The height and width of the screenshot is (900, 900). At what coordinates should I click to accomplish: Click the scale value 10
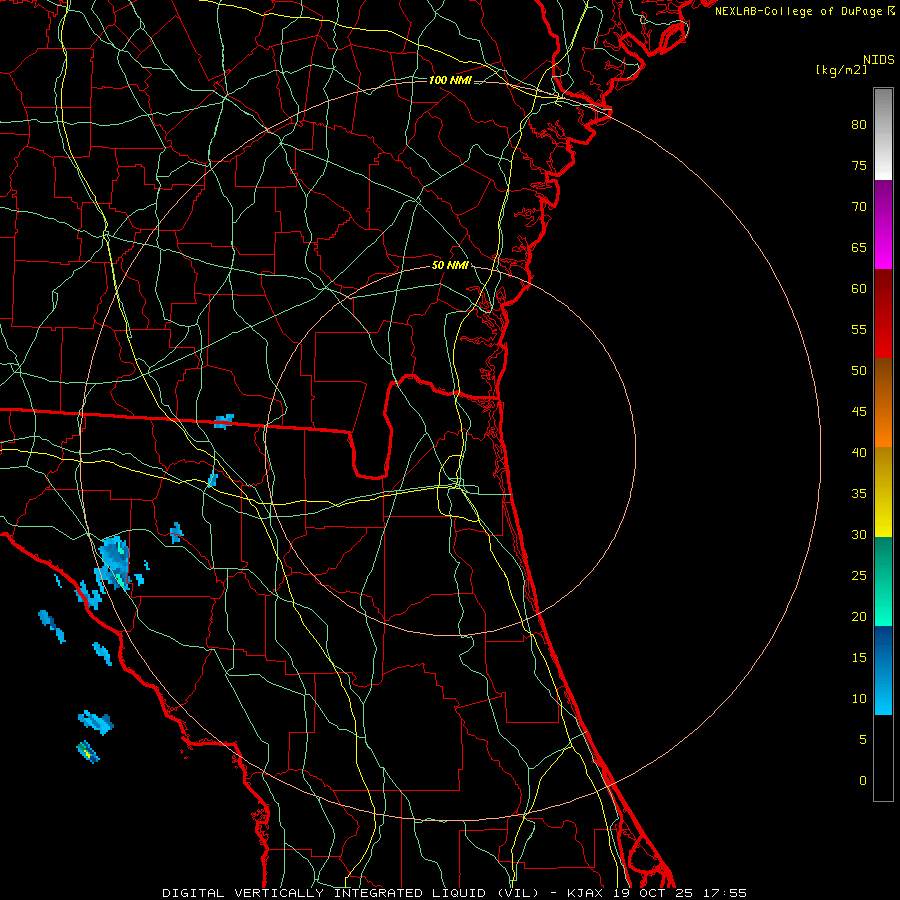pyautogui.click(x=859, y=699)
